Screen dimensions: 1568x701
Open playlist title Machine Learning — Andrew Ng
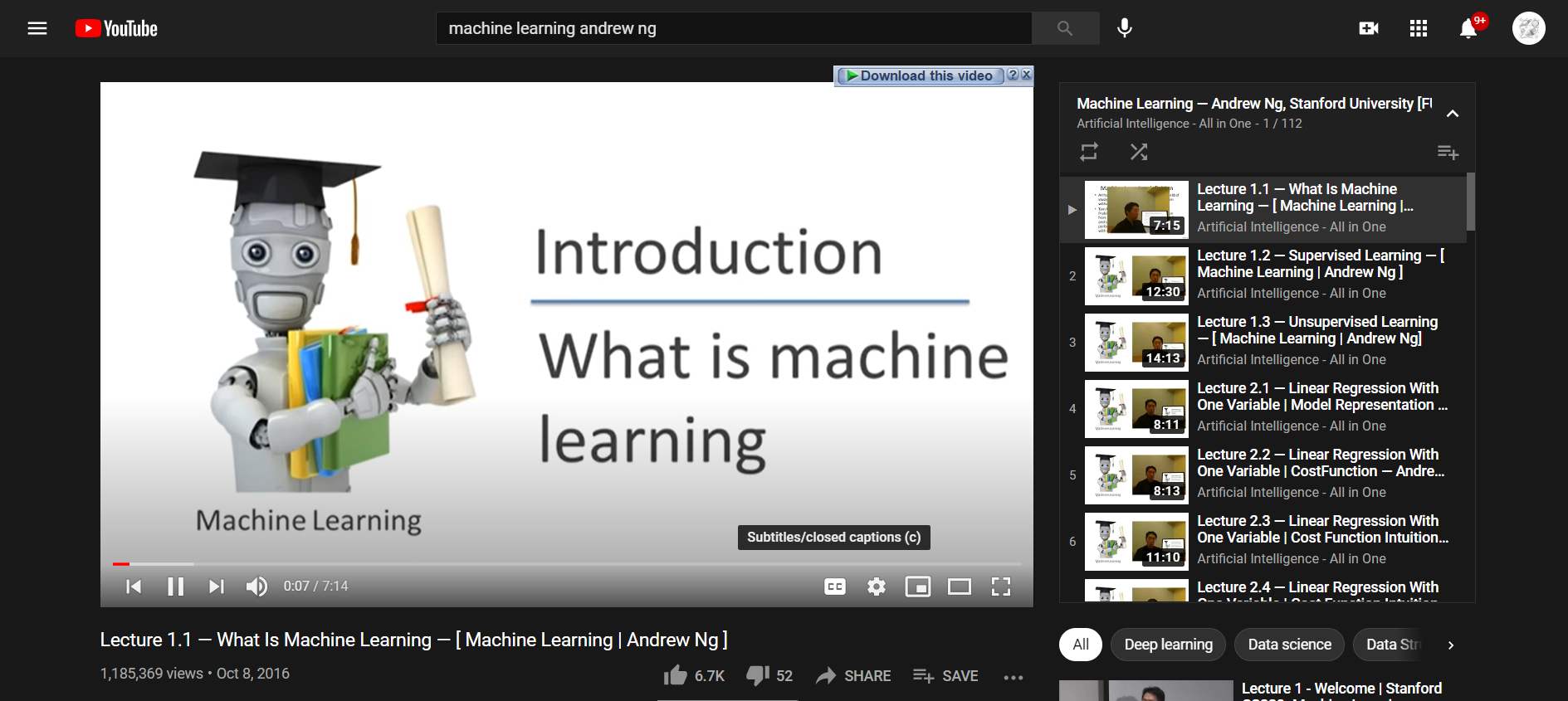pos(1254,104)
